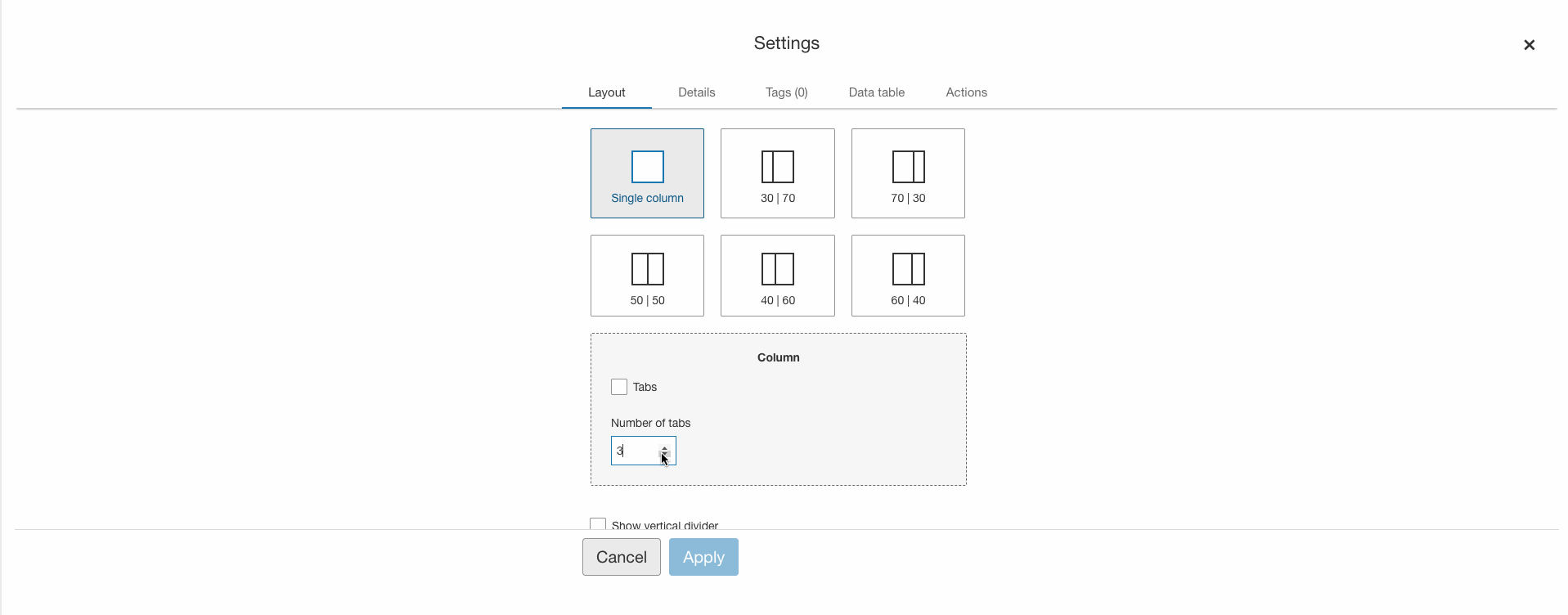Choose the 40 | 60 column layout
Viewport: 1568px width, 615px height.
pyautogui.click(x=777, y=276)
